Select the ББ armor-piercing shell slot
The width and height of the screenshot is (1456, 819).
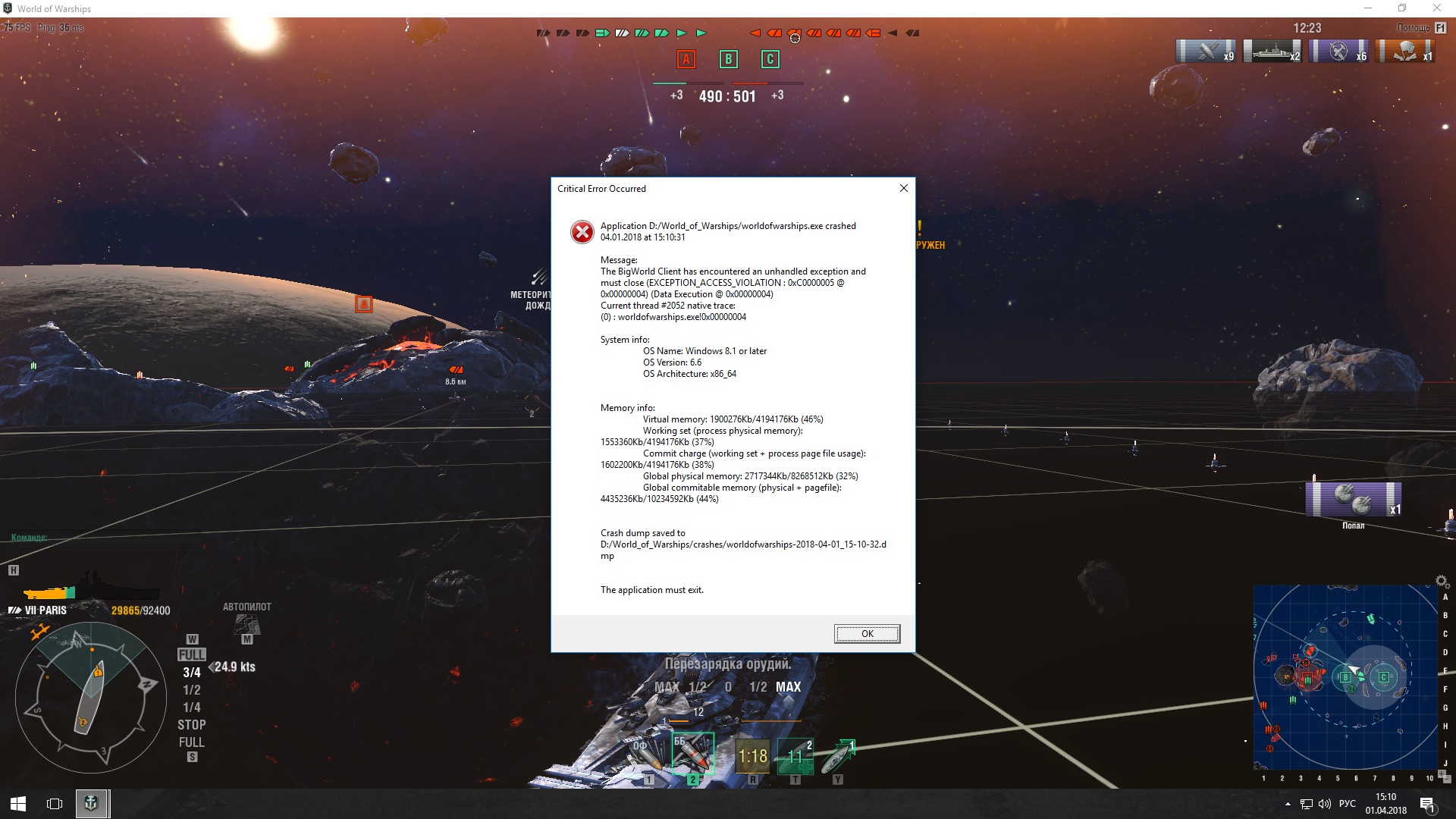pyautogui.click(x=692, y=753)
